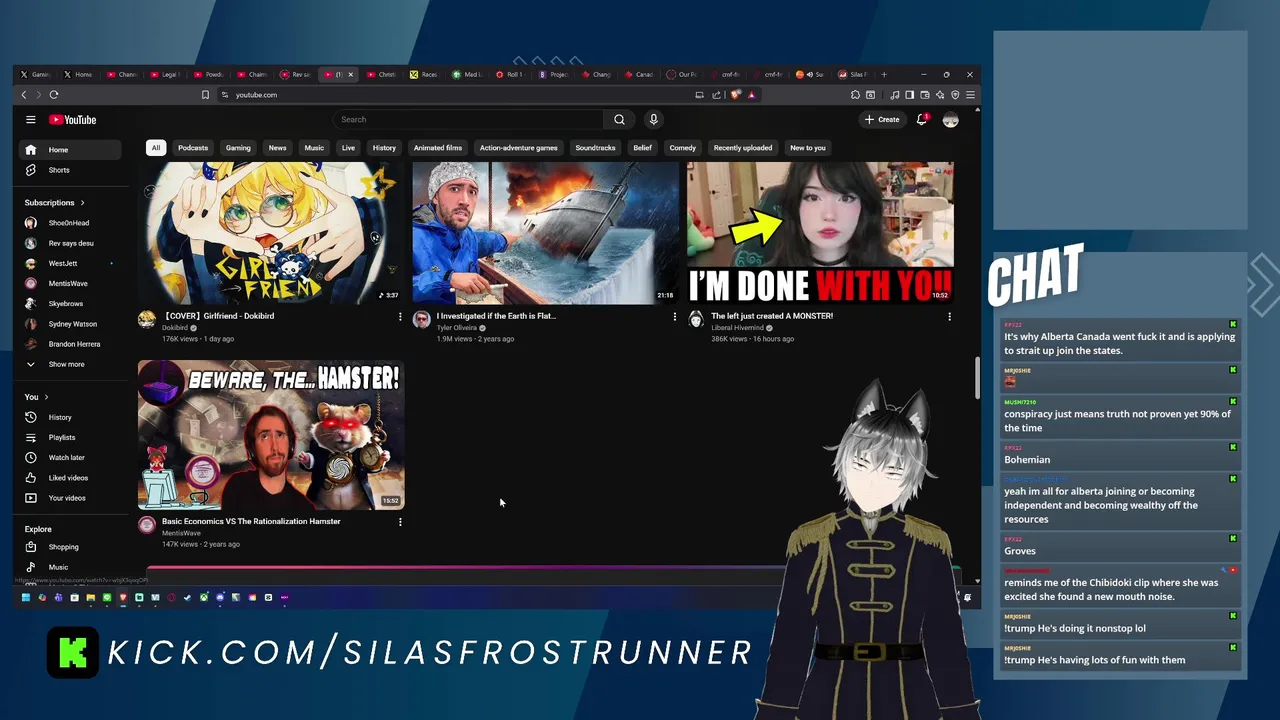The height and width of the screenshot is (720, 1280).
Task: Open Your videos in sidebar
Action: tap(70, 498)
